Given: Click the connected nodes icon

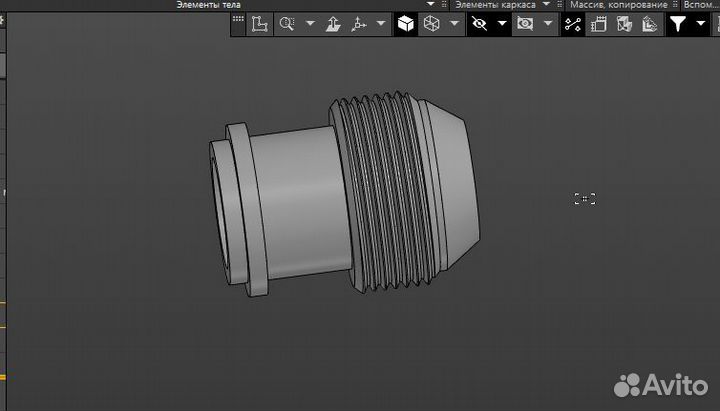Looking at the screenshot, I should pos(573,24).
